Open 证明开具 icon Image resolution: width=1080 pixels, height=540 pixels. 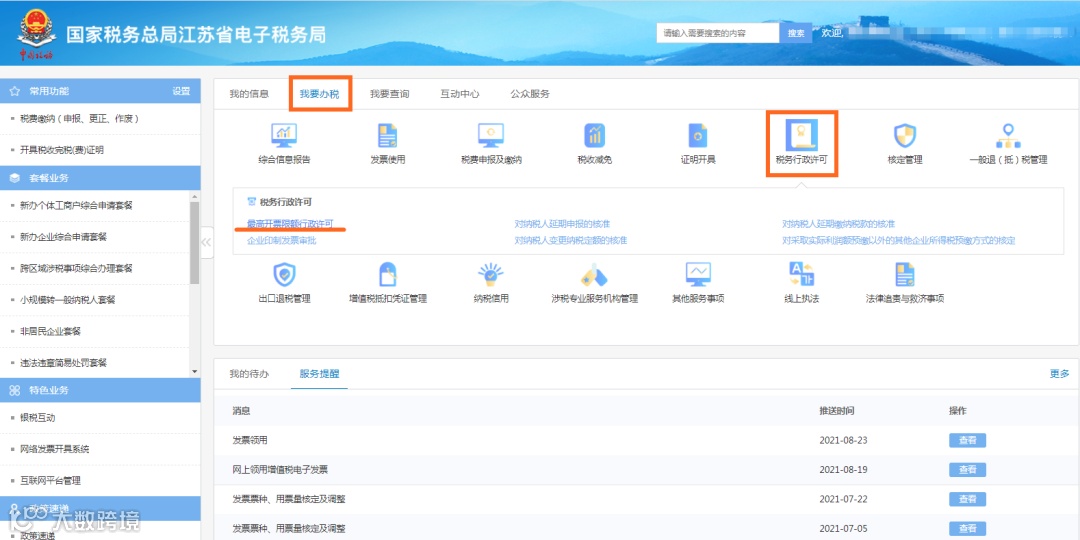pos(698,135)
